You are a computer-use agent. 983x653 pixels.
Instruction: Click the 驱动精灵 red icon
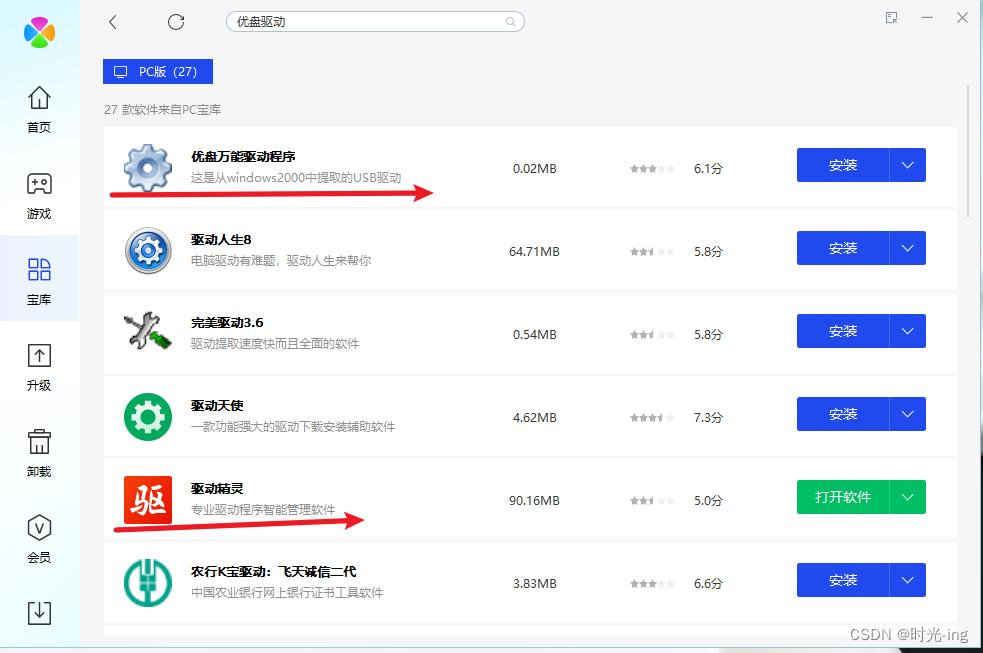(148, 499)
